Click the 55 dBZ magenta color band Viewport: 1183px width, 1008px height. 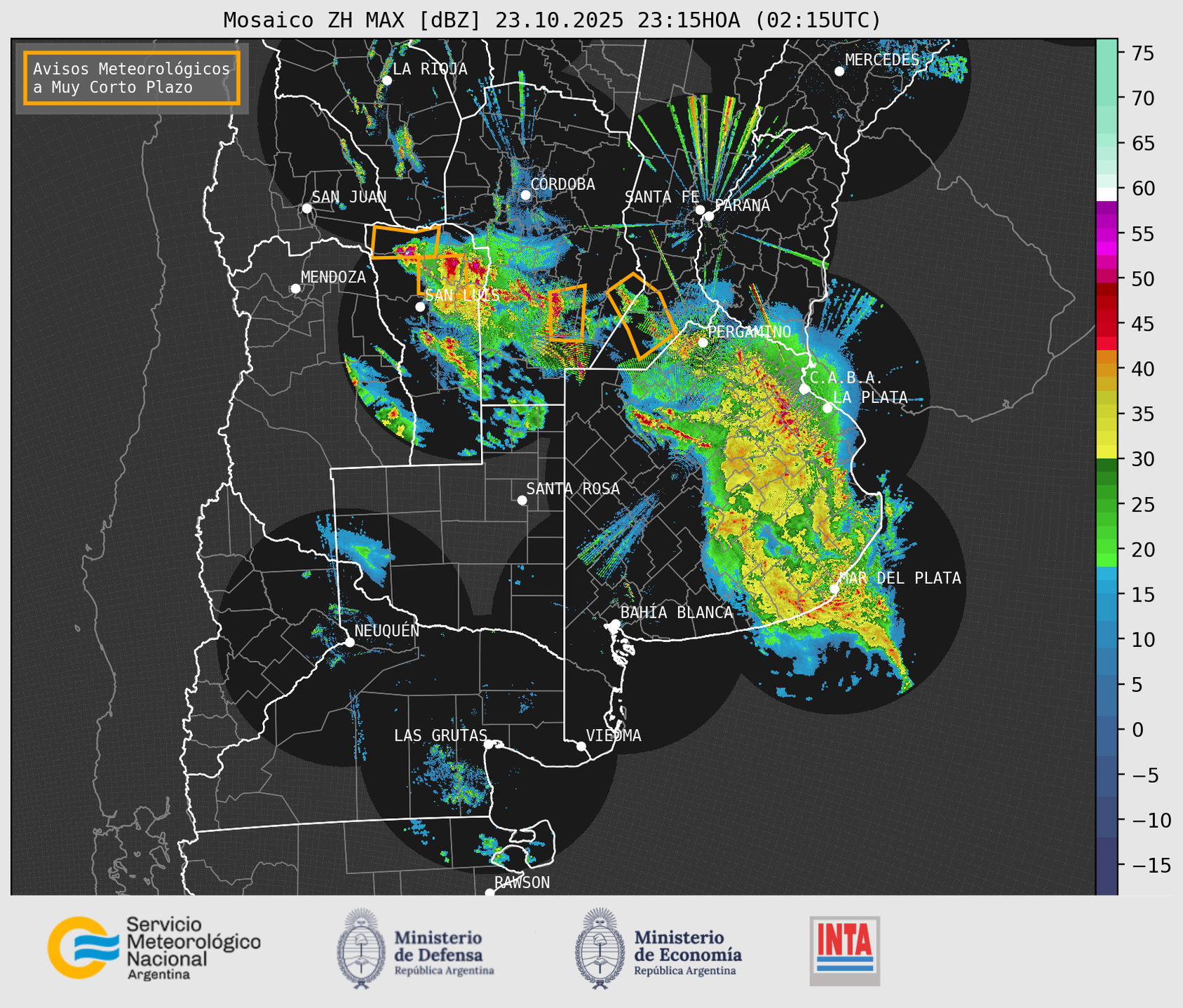pyautogui.click(x=1106, y=234)
